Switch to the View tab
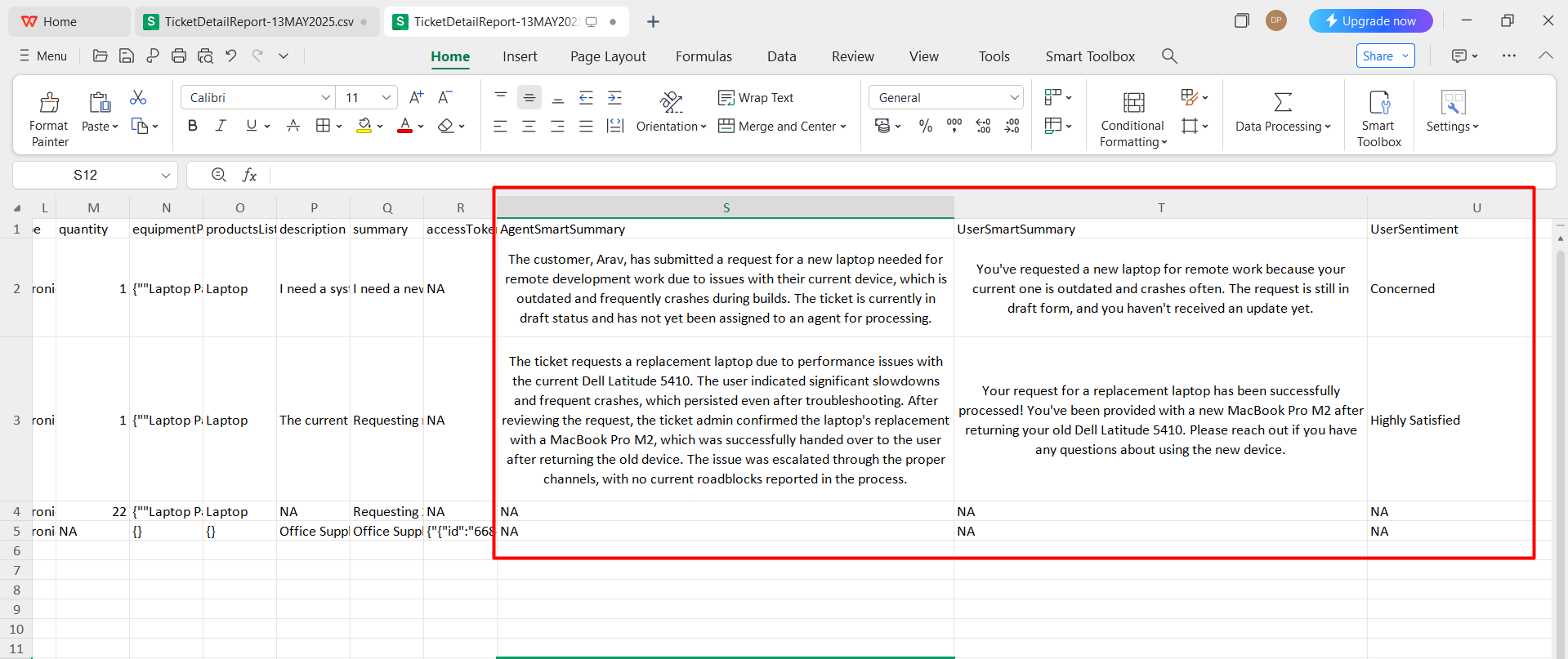The image size is (1568, 659). pos(923,56)
